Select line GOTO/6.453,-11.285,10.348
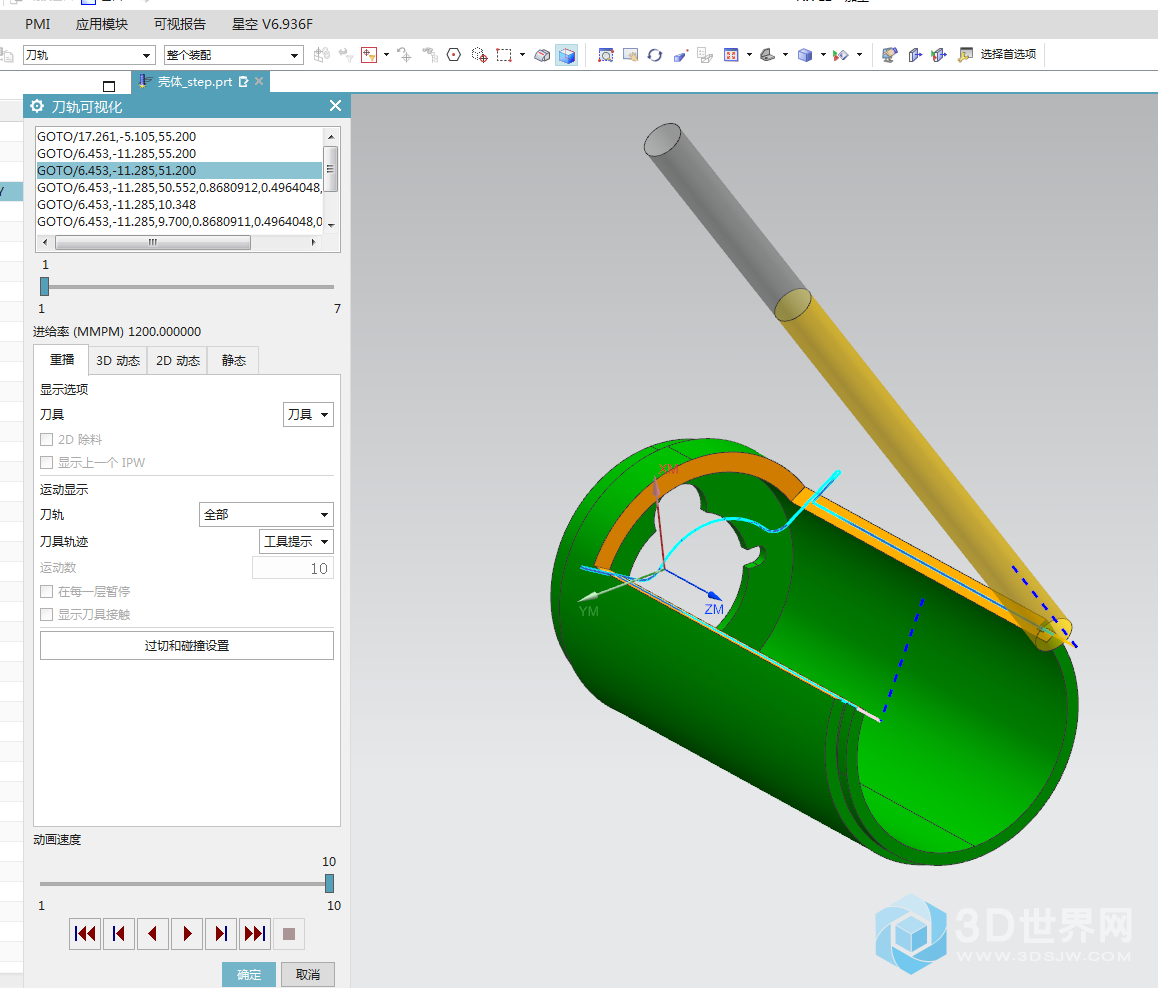Viewport: 1158px width, 988px height. click(179, 205)
